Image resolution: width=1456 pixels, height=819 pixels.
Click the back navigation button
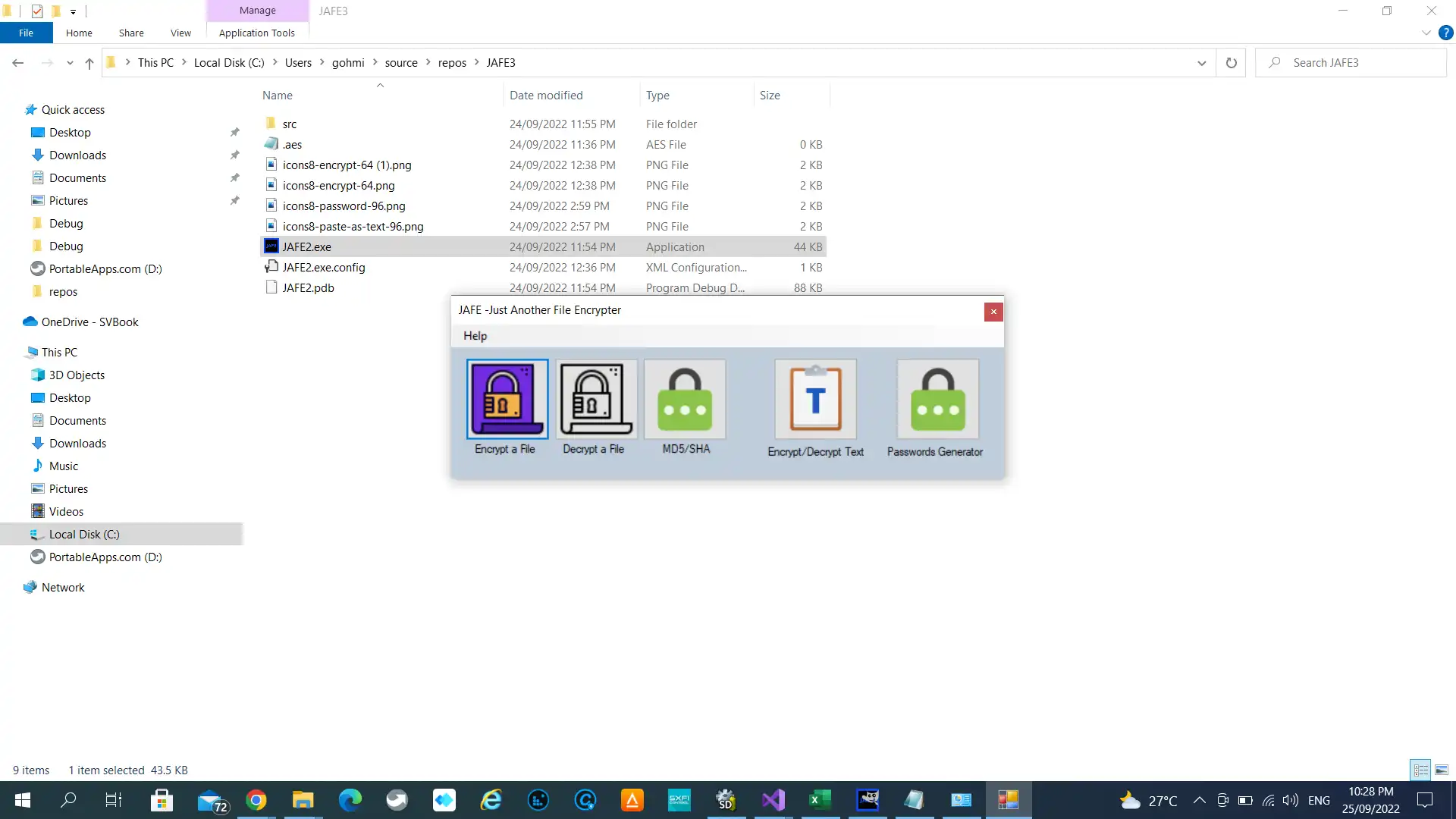(18, 62)
